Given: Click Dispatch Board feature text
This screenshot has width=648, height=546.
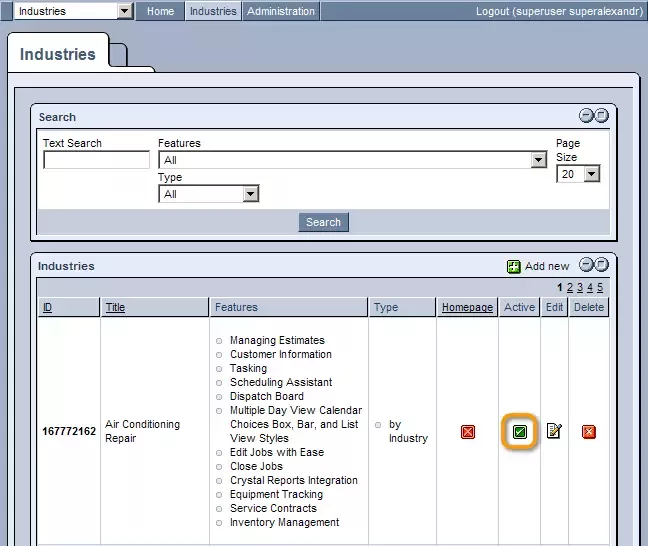Looking at the screenshot, I should click(267, 396).
